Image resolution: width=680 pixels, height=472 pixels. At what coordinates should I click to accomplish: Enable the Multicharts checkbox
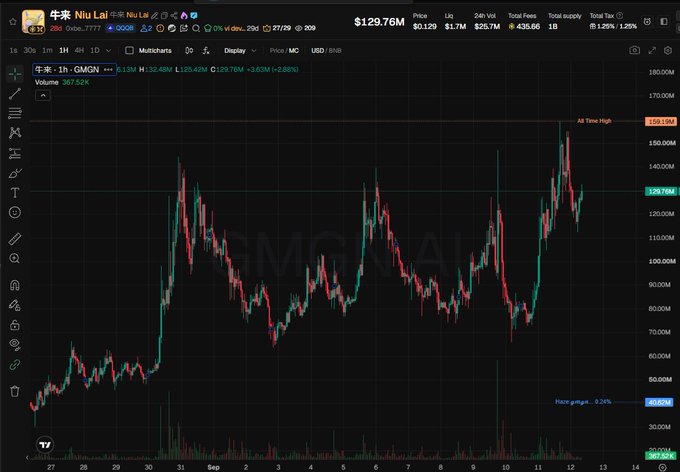pos(129,50)
